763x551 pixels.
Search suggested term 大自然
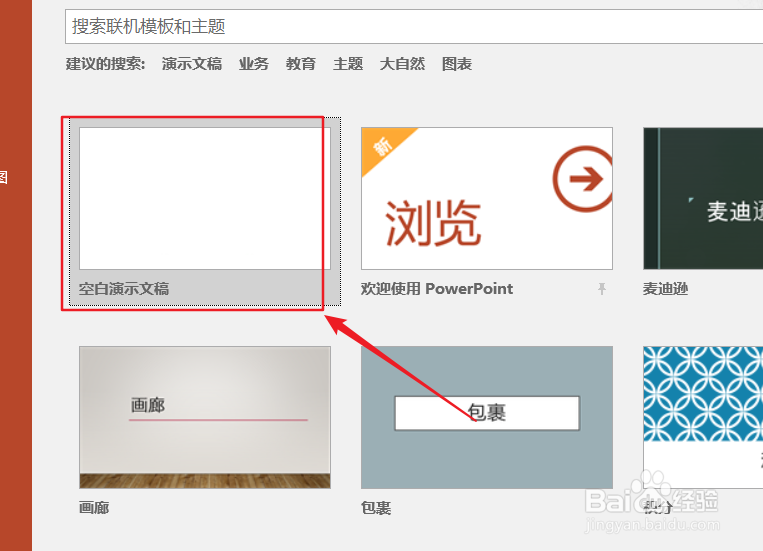tap(402, 64)
